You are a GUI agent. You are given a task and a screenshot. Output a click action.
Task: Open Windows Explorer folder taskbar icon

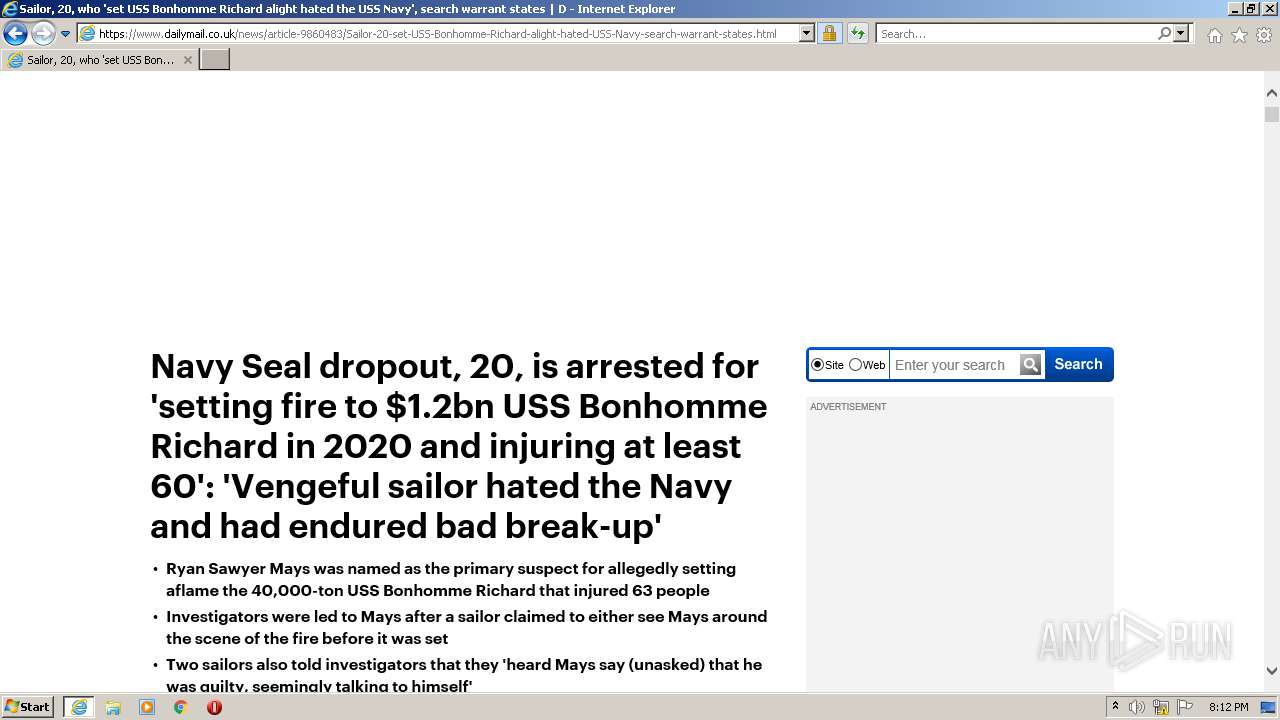113,707
